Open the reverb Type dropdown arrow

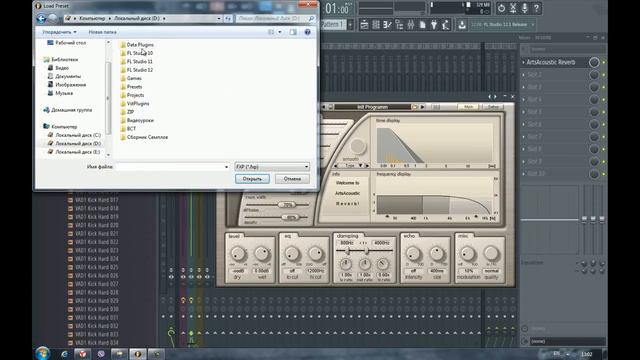click(x=360, y=166)
